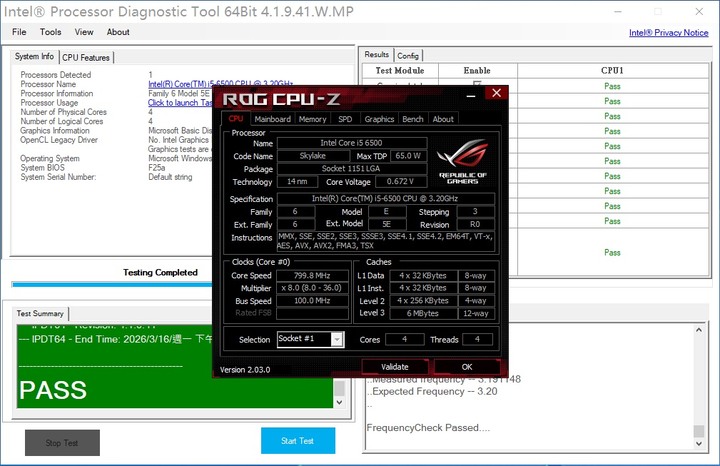The image size is (720, 466).
Task: Click the R0 Revision value
Action: [475, 225]
